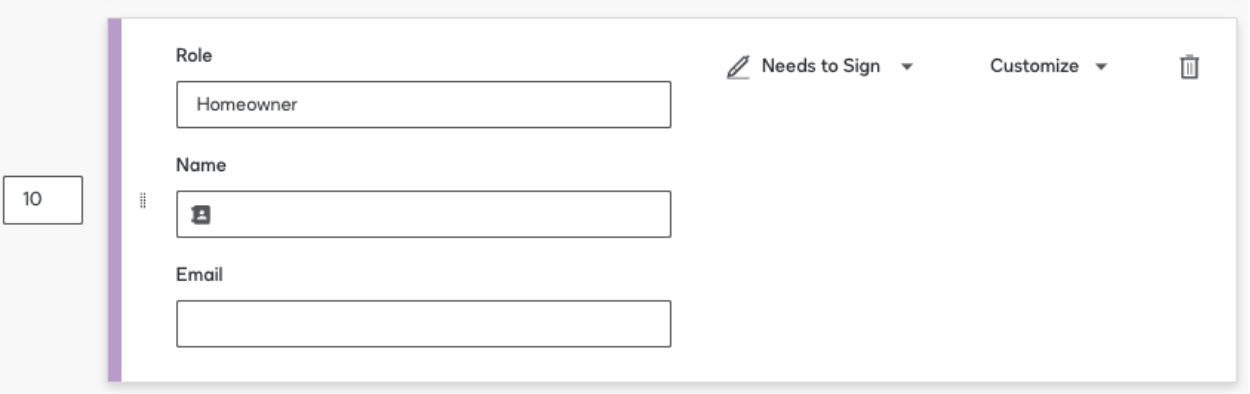This screenshot has height=394, width=1250.
Task: Click the Role label
Action: [x=193, y=57]
